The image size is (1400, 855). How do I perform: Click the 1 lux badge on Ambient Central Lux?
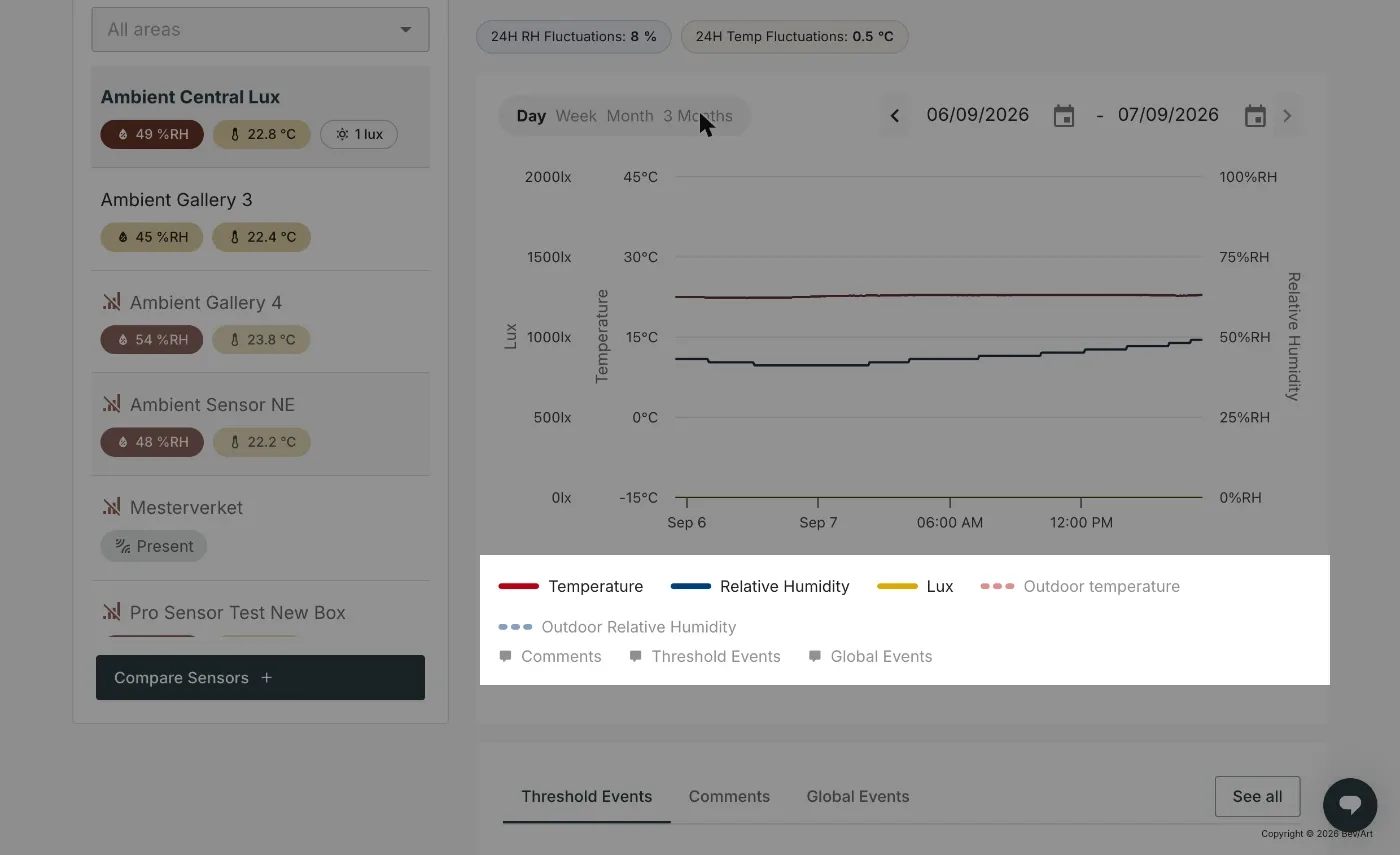[x=359, y=134]
